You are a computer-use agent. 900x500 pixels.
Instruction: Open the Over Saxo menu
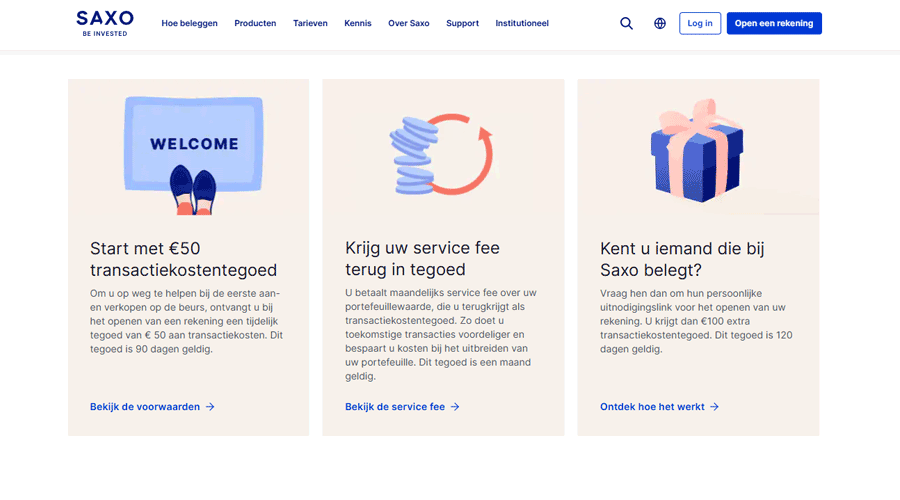(408, 23)
